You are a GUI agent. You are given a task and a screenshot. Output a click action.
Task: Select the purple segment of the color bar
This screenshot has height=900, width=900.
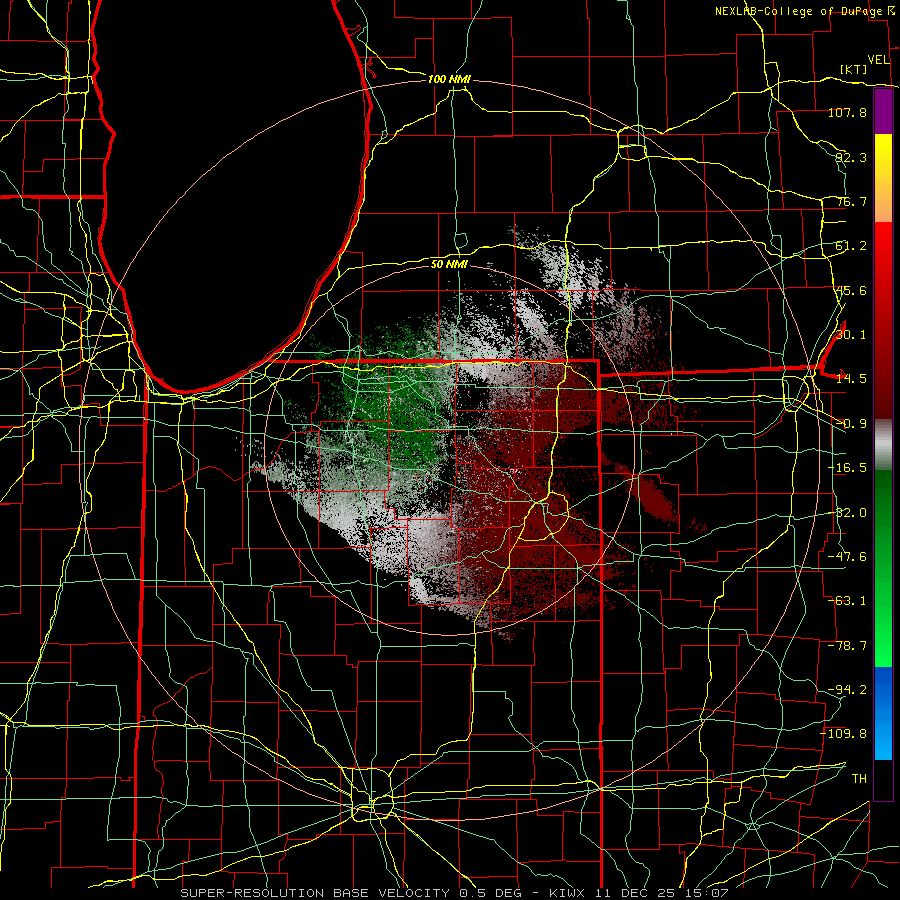coord(883,112)
